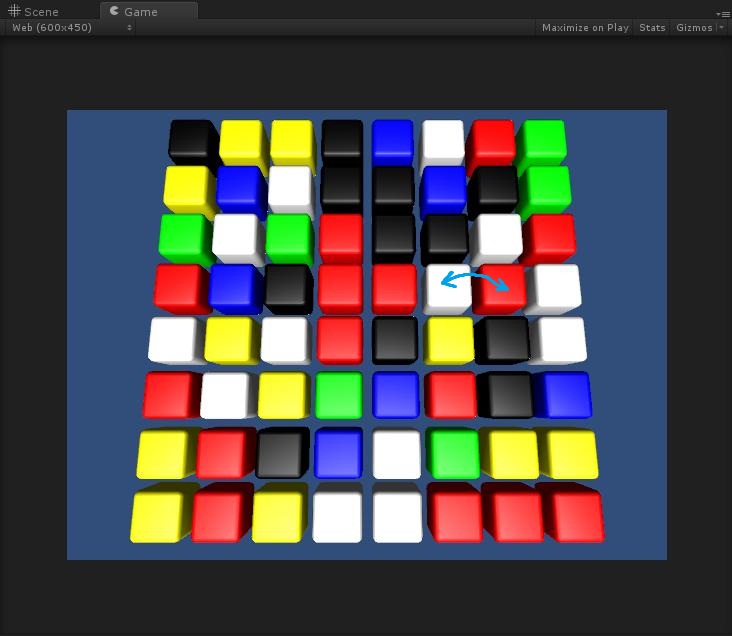732x636 pixels.
Task: Pick the yellow cube in the bottom-left corner
Action: [159, 516]
